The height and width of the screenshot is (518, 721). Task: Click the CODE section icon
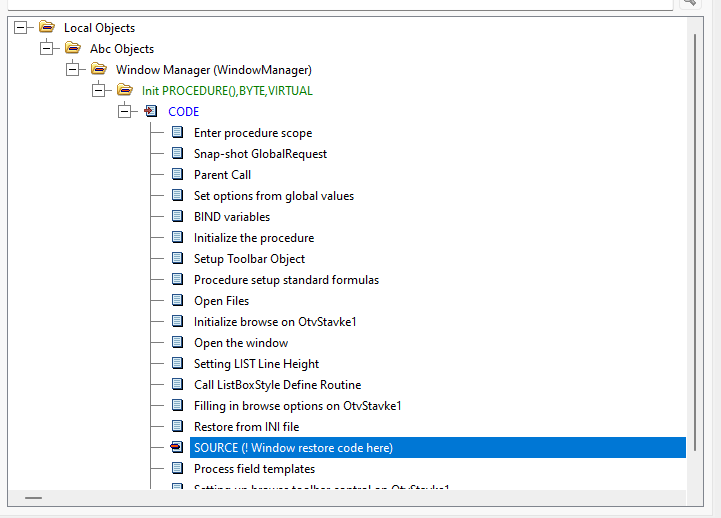pos(151,112)
